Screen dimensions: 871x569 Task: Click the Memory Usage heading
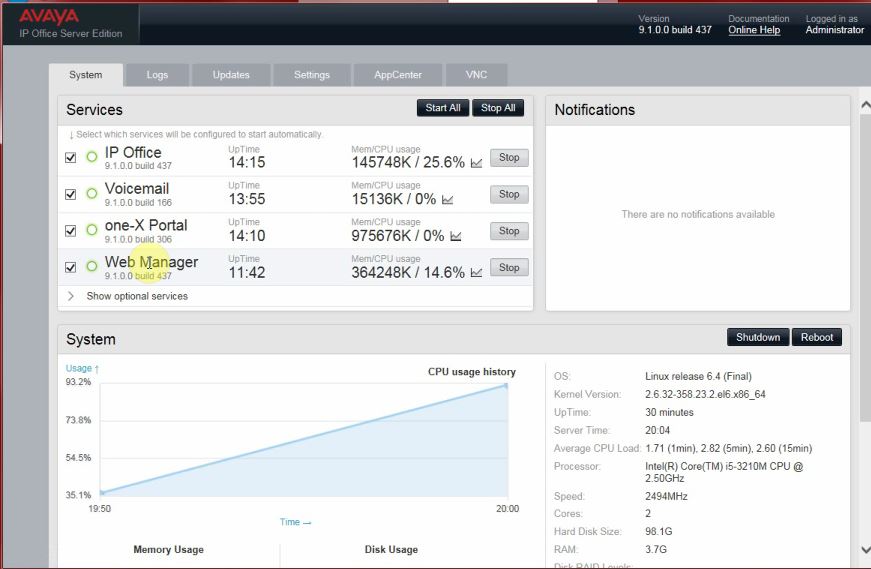(168, 550)
